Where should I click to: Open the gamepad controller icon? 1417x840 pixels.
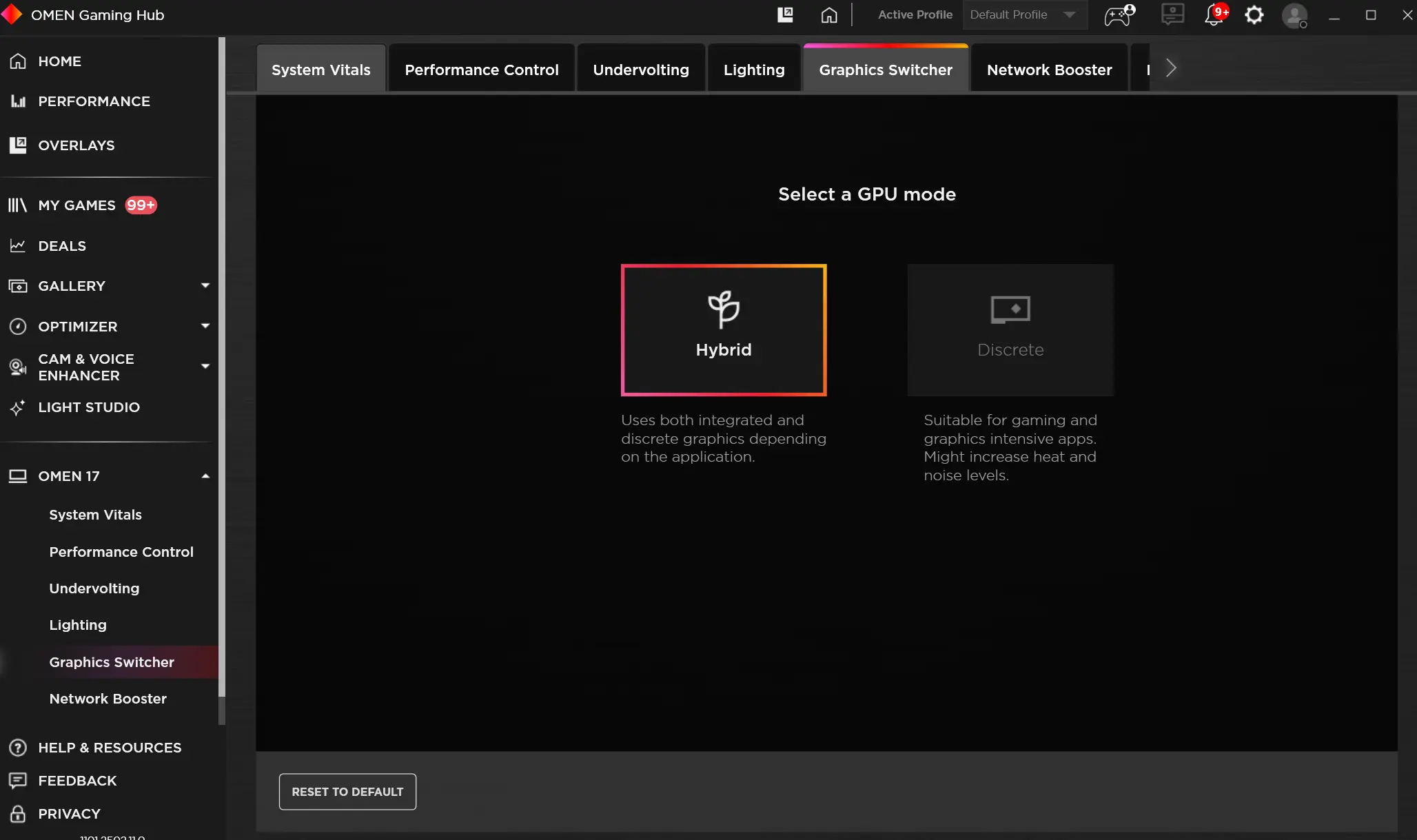point(1119,14)
